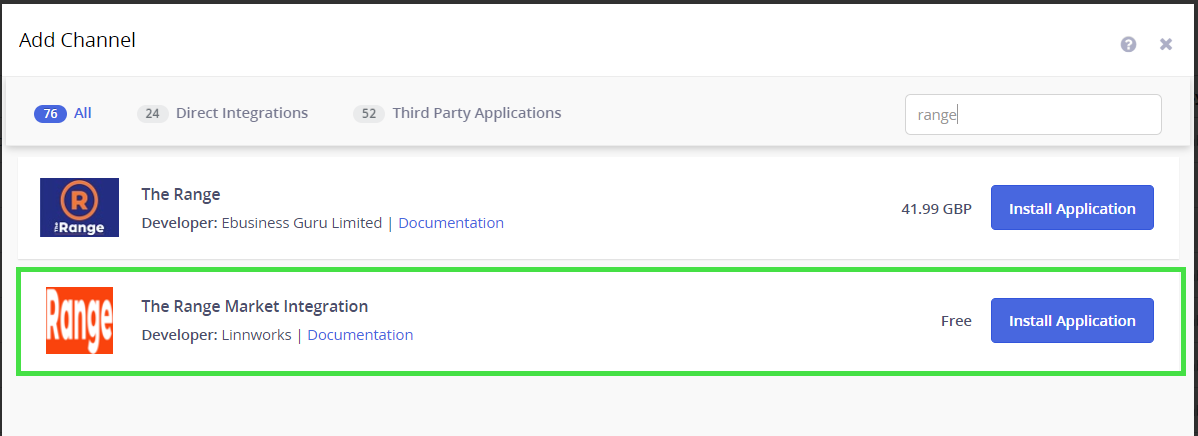Open Documentation link for Linnworks app

pos(360,335)
